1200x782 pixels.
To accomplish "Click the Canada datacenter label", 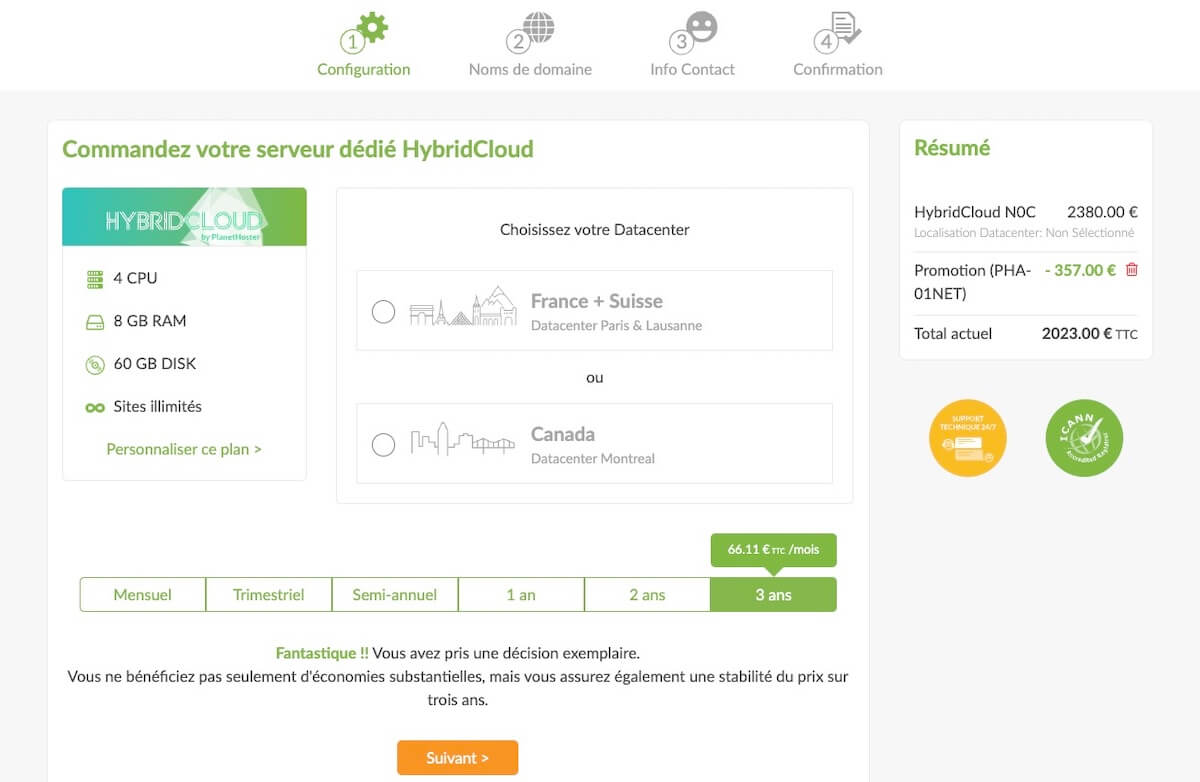I will pyautogui.click(x=563, y=434).
